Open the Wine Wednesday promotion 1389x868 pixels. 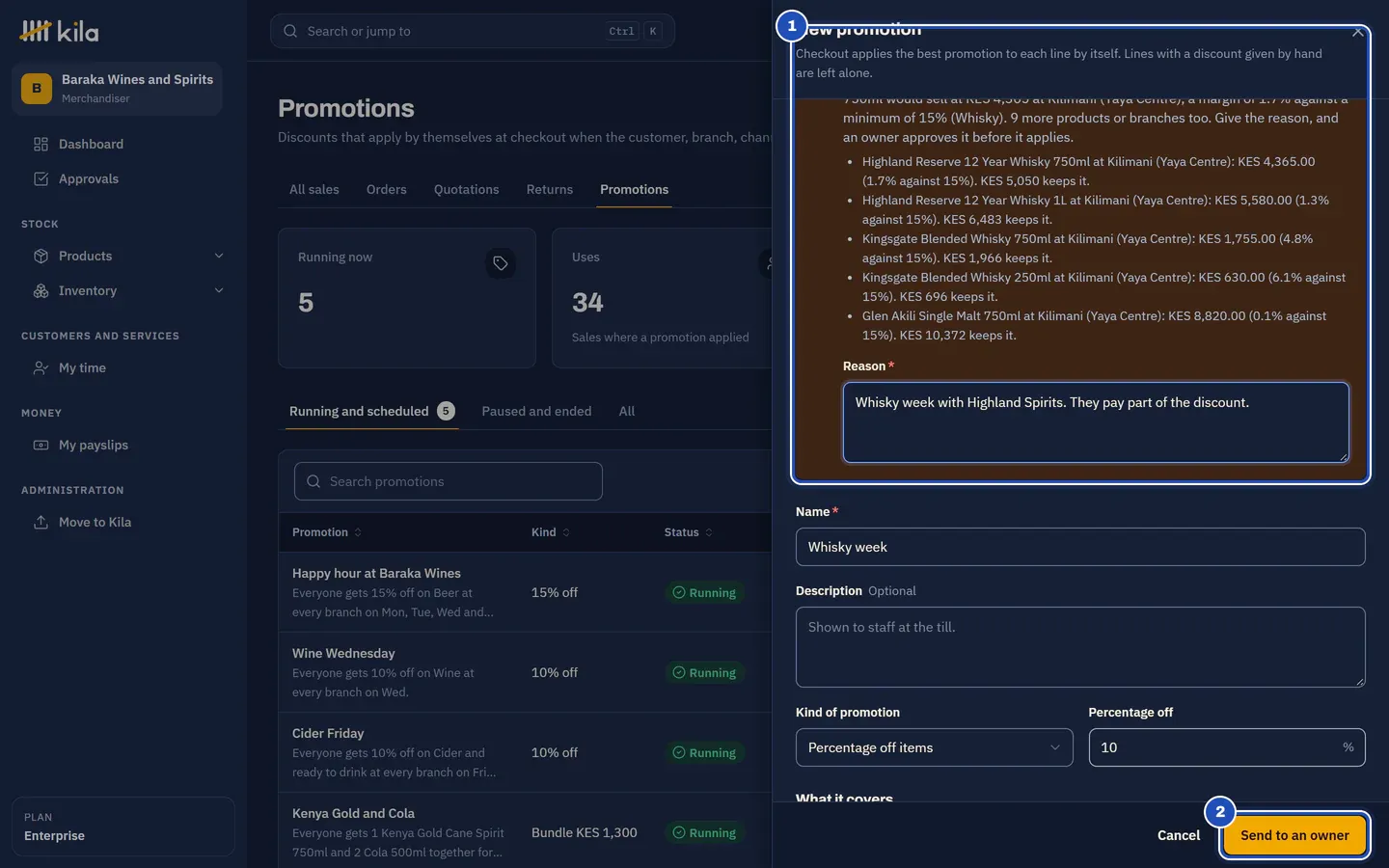point(343,654)
